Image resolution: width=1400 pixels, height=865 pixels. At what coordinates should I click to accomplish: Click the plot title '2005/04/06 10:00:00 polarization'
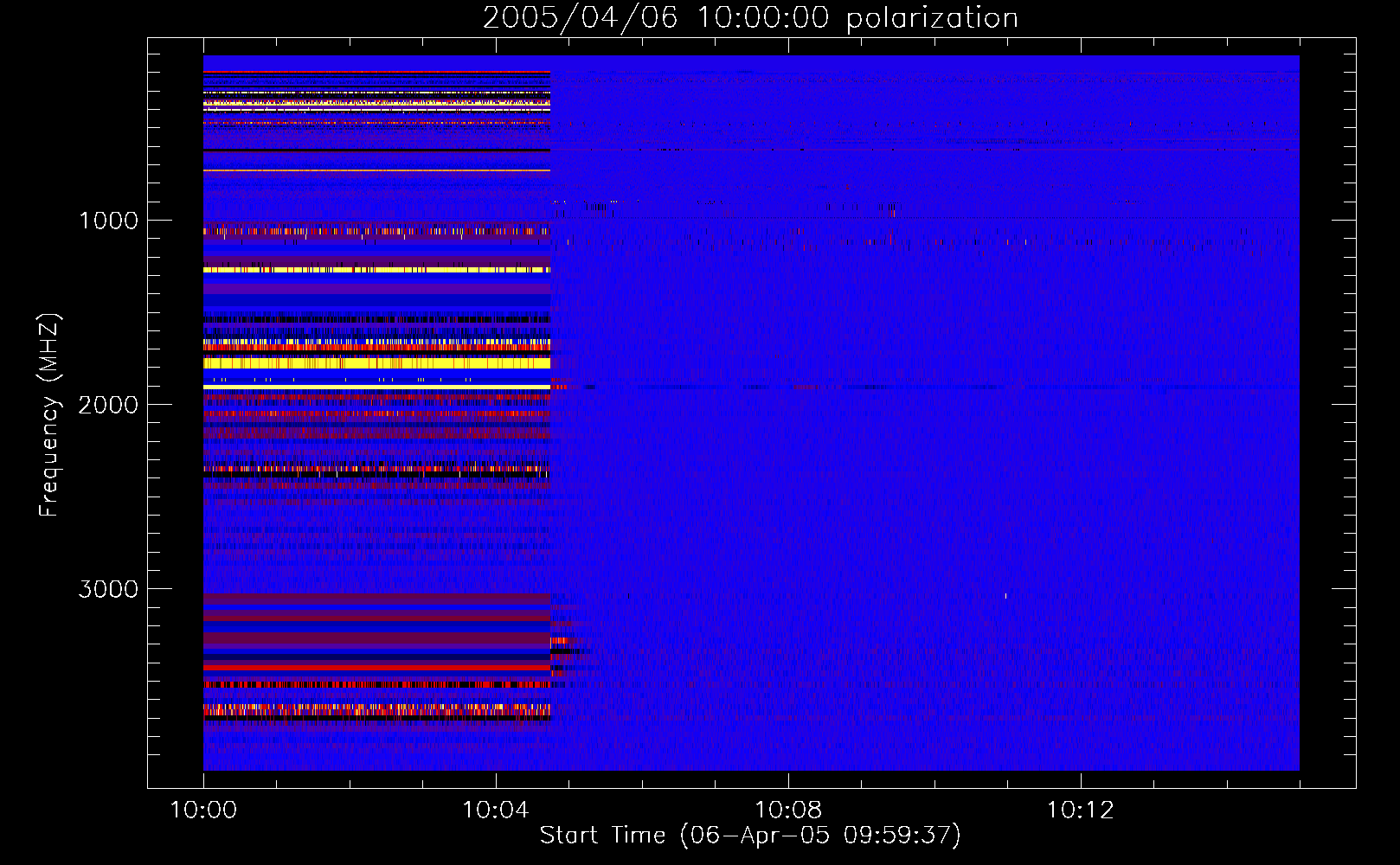(750, 17)
